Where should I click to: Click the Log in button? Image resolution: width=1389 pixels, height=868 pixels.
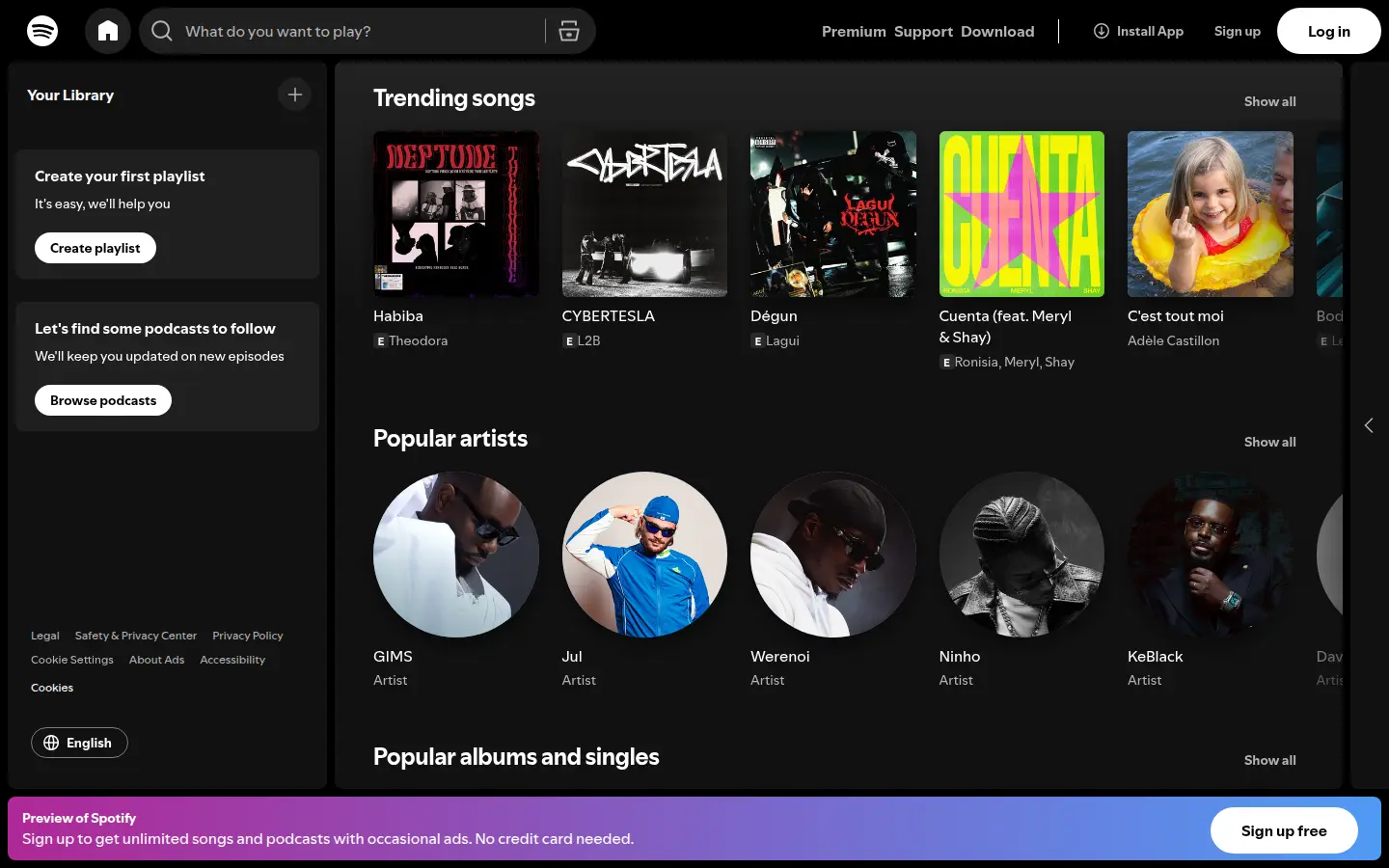click(x=1329, y=31)
